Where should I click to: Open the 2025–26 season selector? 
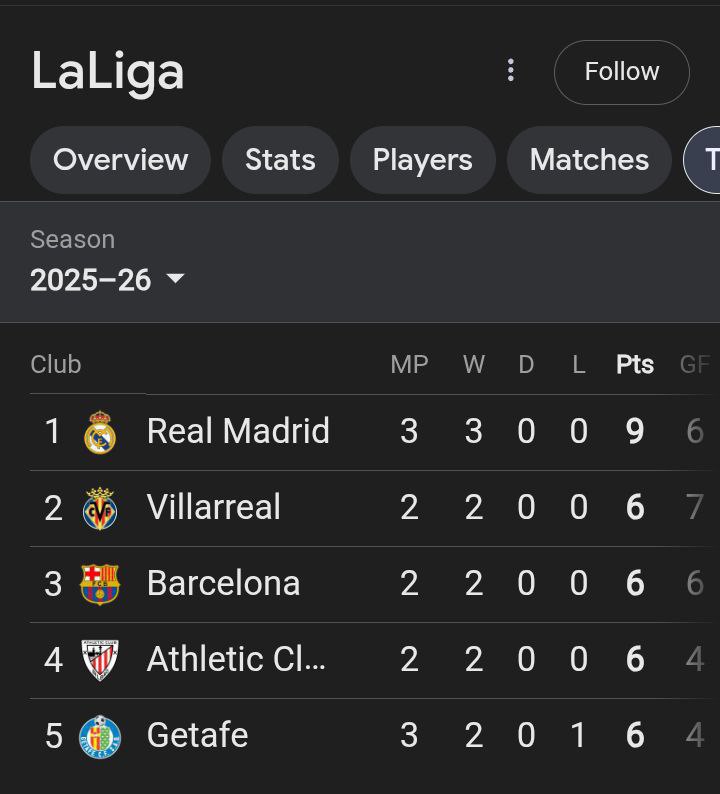pos(107,280)
